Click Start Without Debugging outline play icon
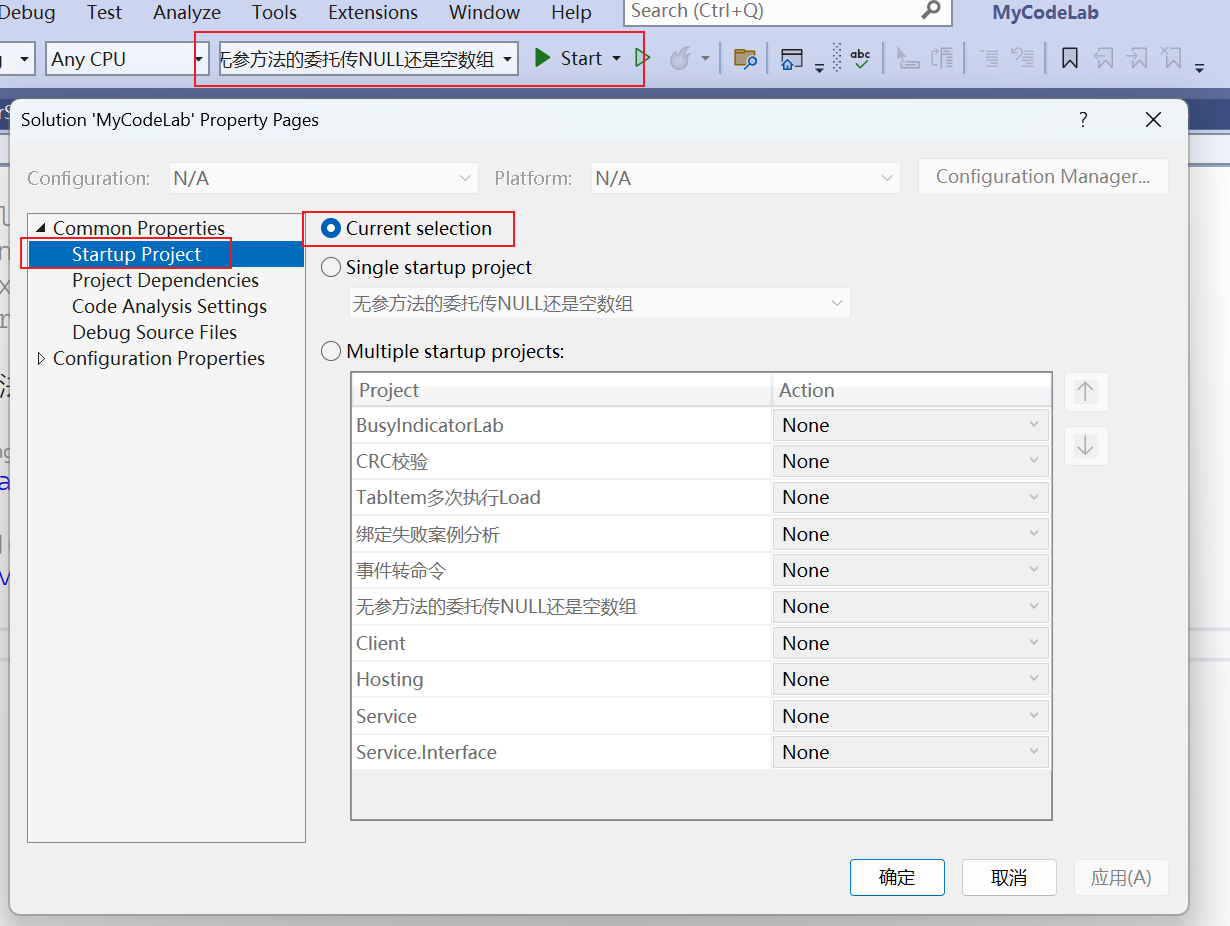This screenshot has width=1230, height=926. [x=642, y=59]
